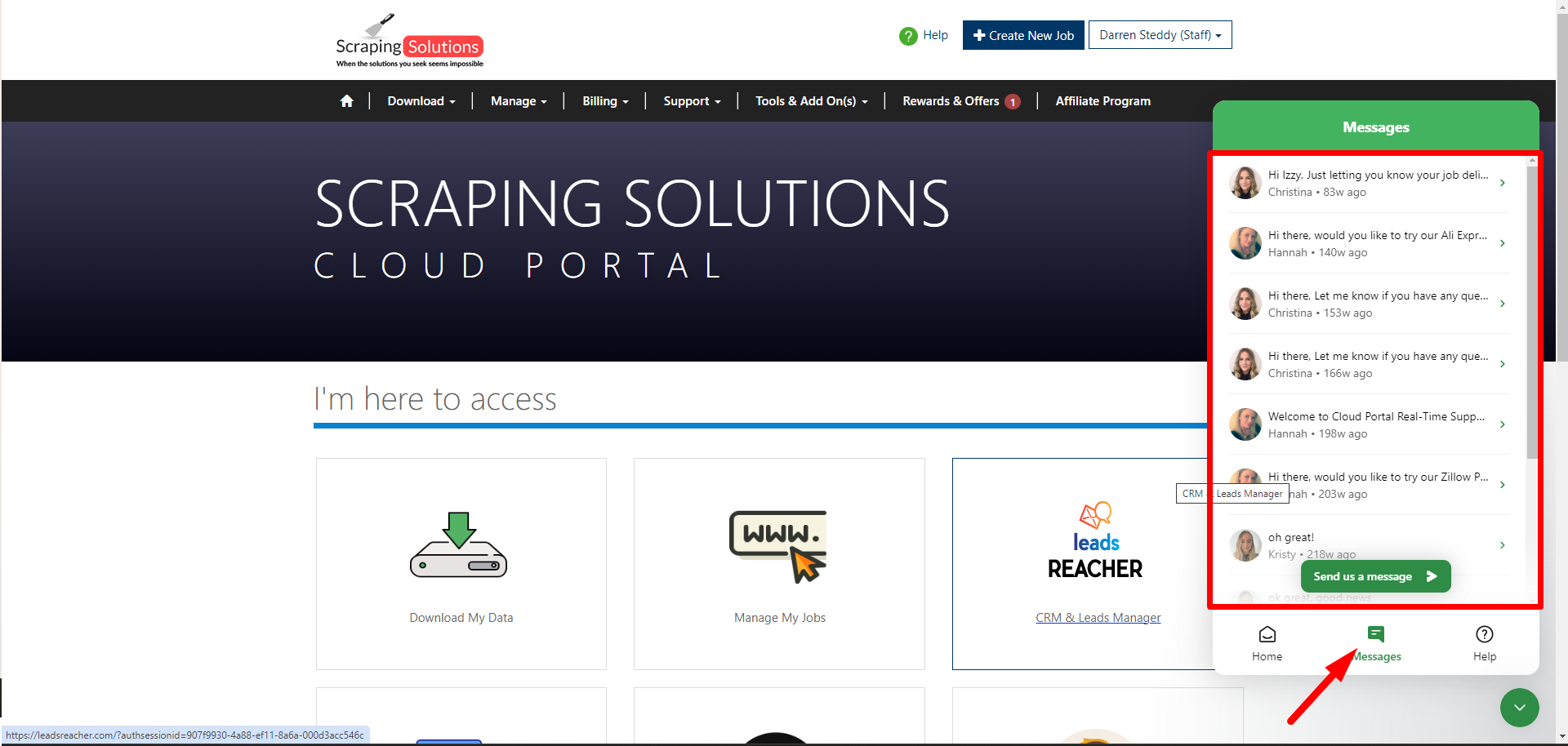Click Christina's avatar on 83w ago message

1245,183
